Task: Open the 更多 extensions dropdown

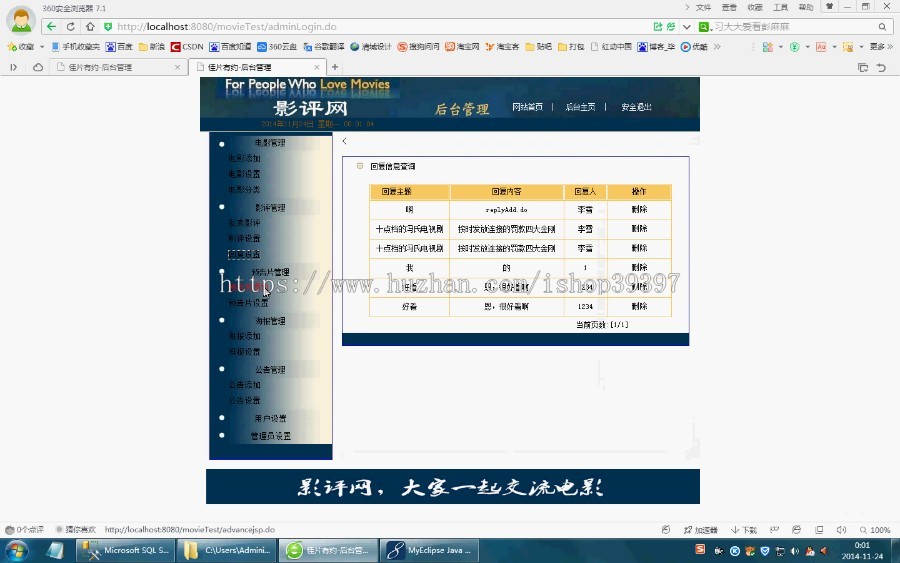Action: (x=881, y=46)
